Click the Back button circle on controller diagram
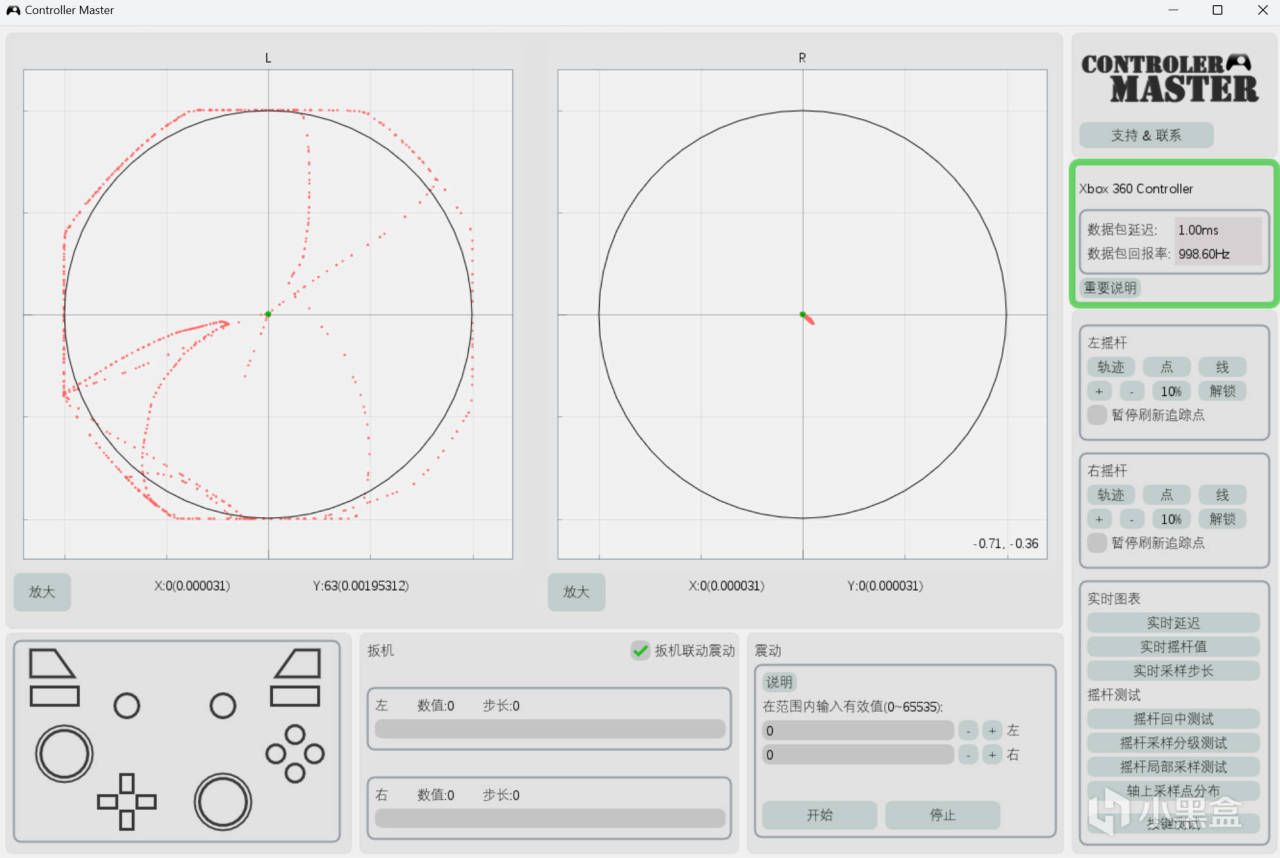1280x858 pixels. [x=127, y=705]
